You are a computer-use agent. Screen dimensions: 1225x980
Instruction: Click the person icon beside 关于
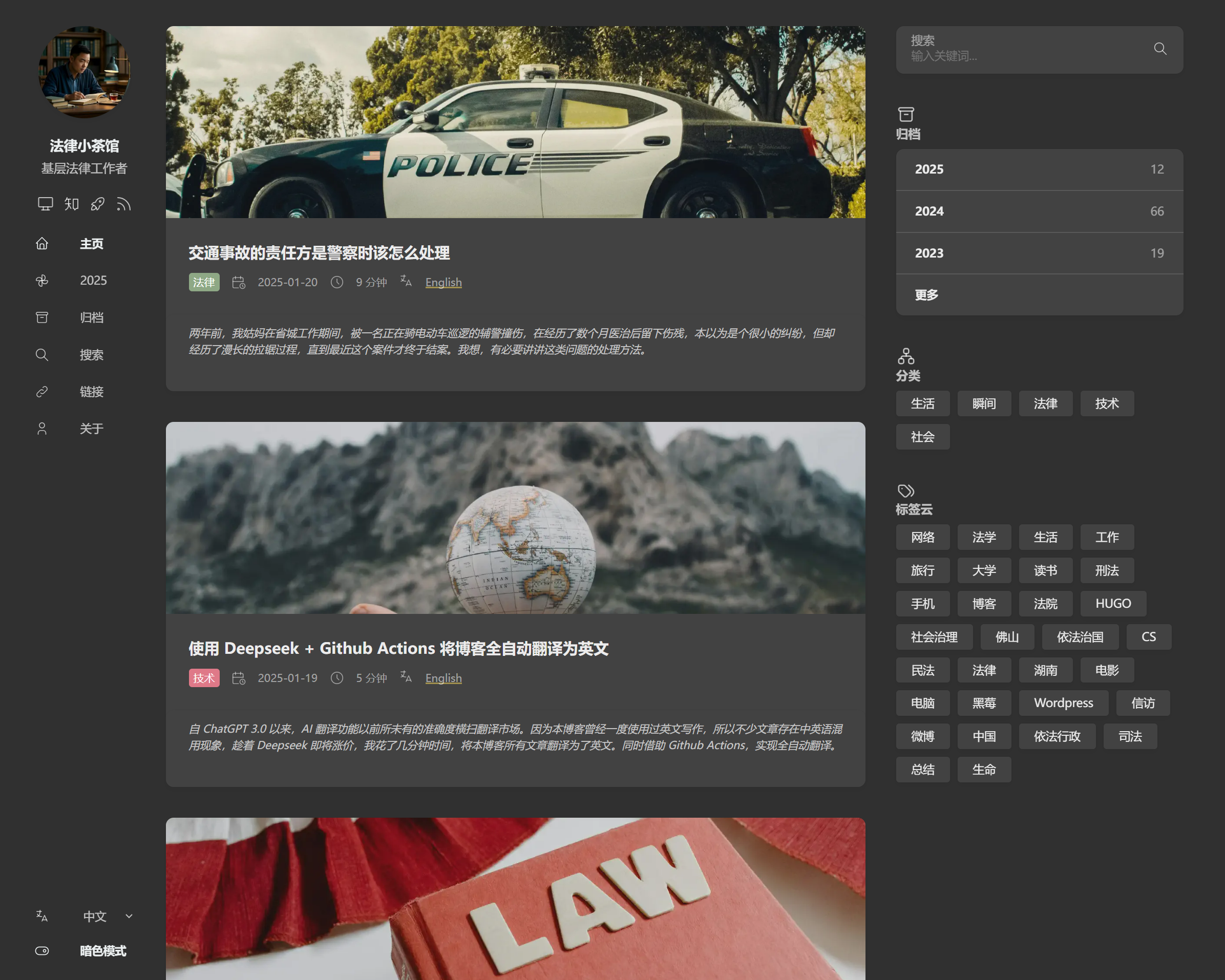(x=42, y=429)
